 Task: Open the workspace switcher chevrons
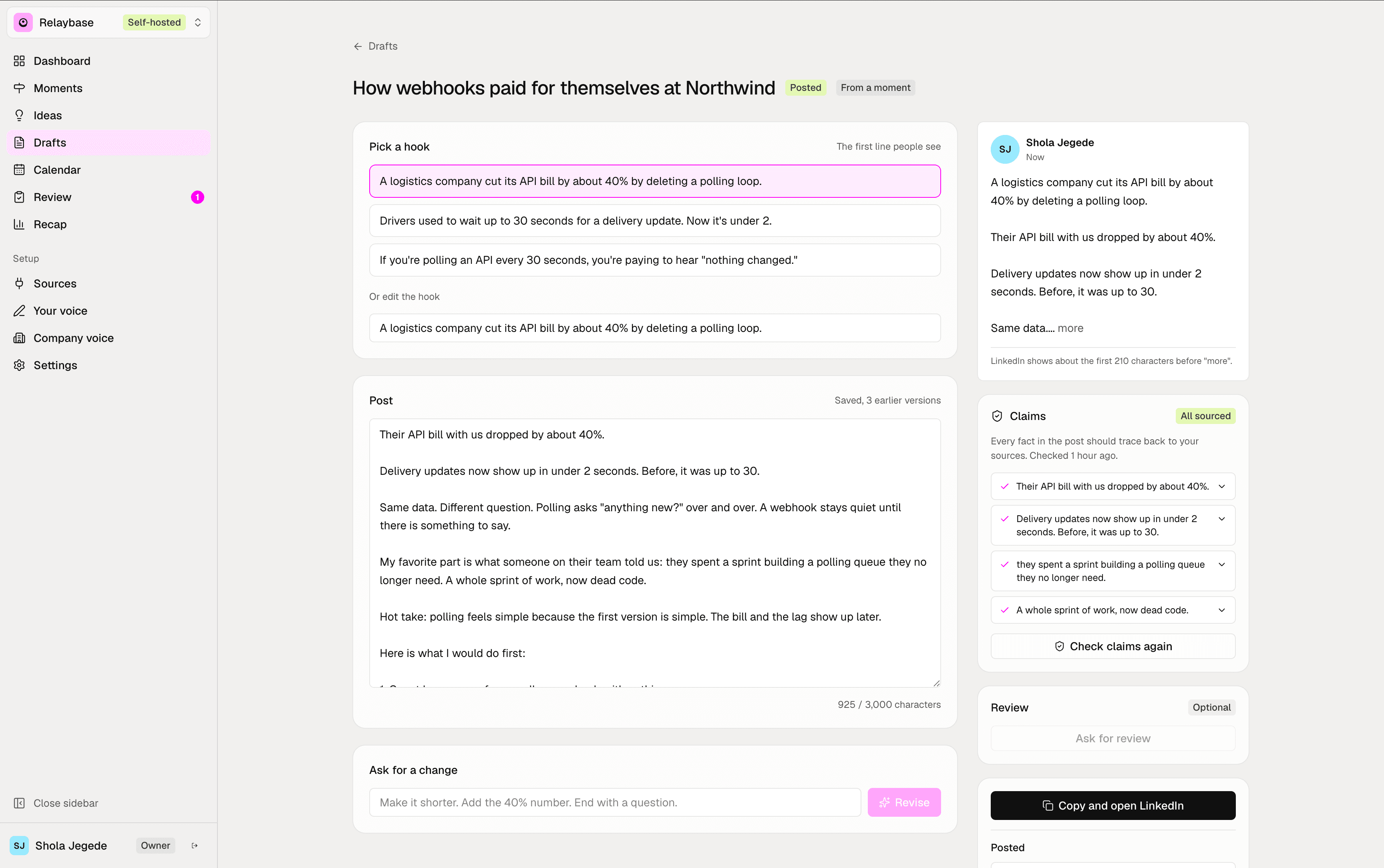coord(198,22)
